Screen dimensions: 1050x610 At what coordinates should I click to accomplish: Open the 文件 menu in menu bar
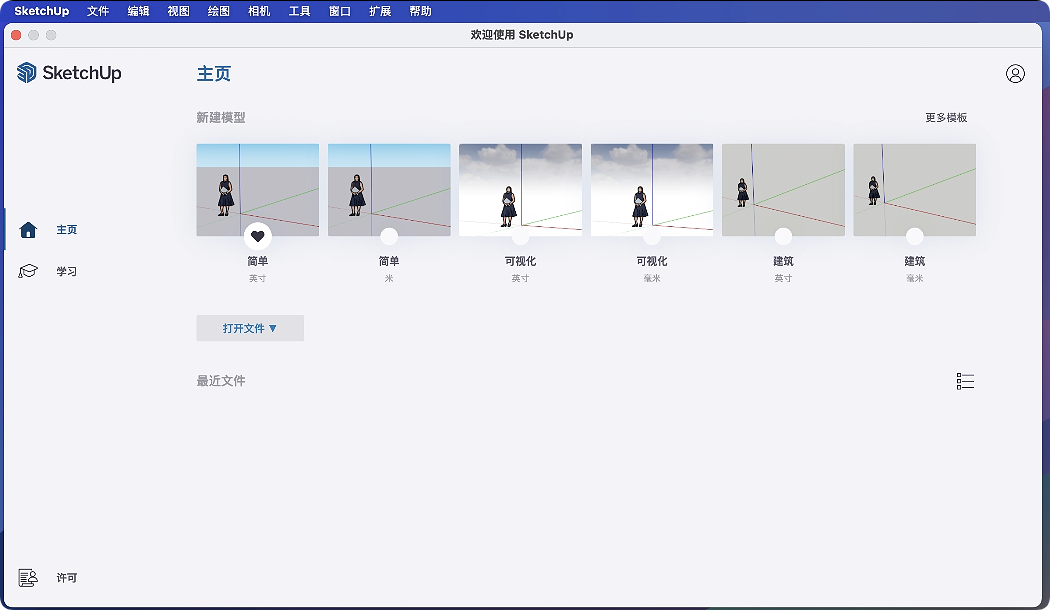click(98, 11)
